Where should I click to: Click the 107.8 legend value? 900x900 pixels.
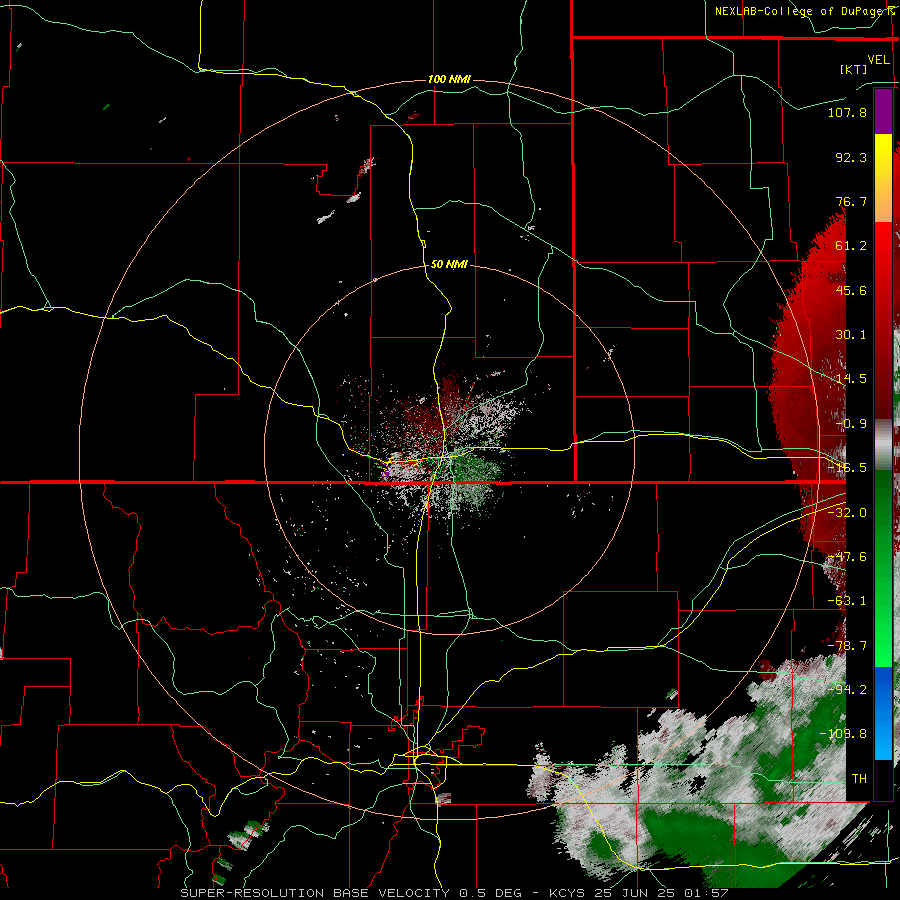(x=847, y=112)
